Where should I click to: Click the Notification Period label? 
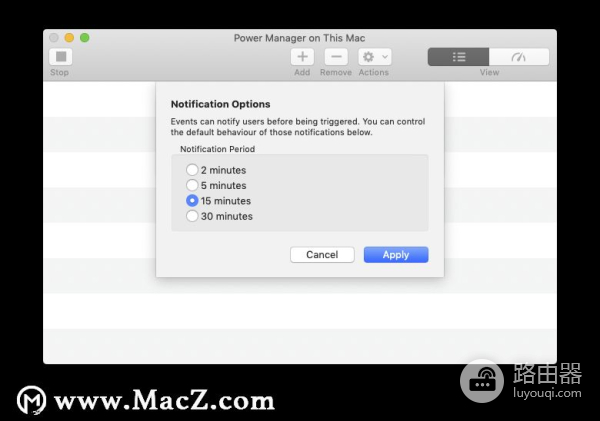tap(217, 149)
